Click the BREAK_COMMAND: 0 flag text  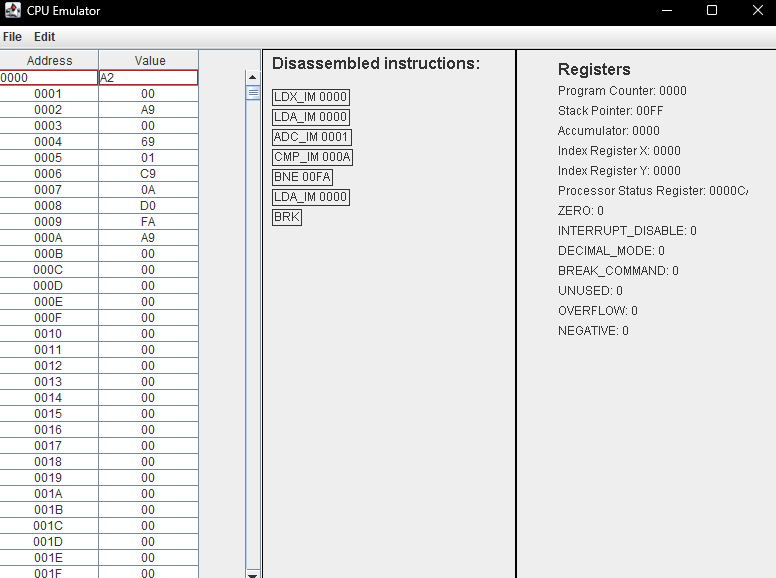pos(618,271)
